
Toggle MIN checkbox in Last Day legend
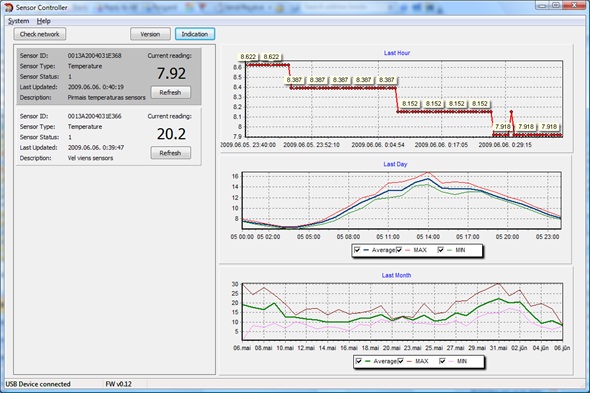pyautogui.click(x=441, y=250)
